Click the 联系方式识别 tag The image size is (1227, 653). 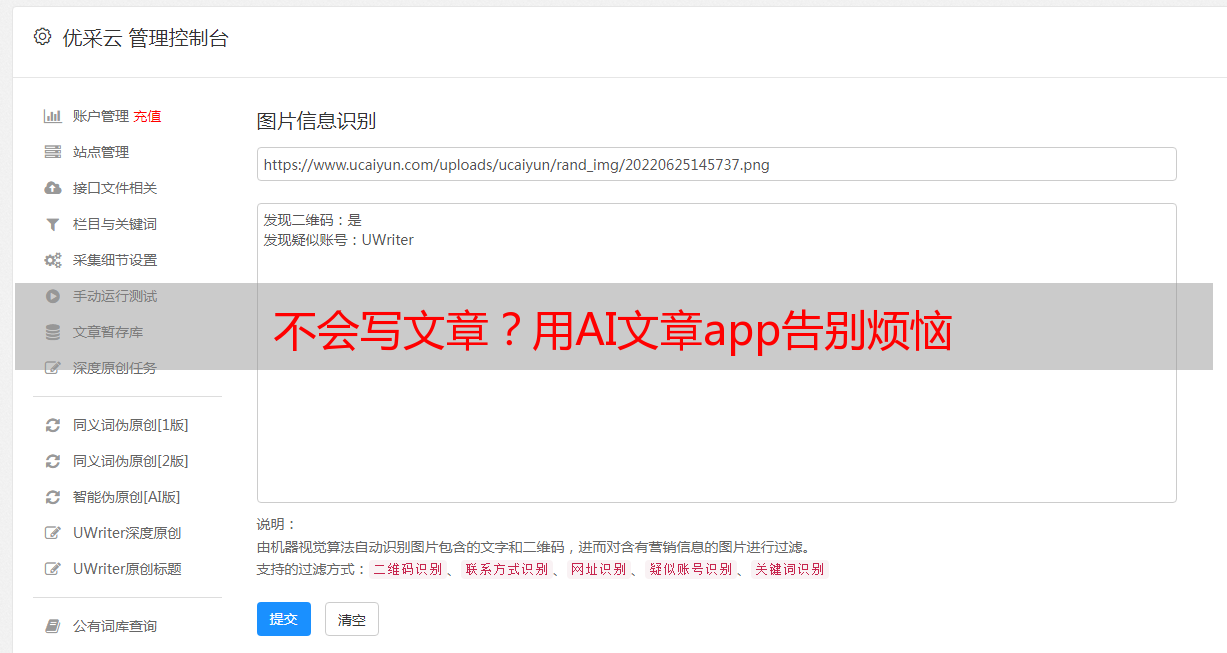click(x=507, y=569)
